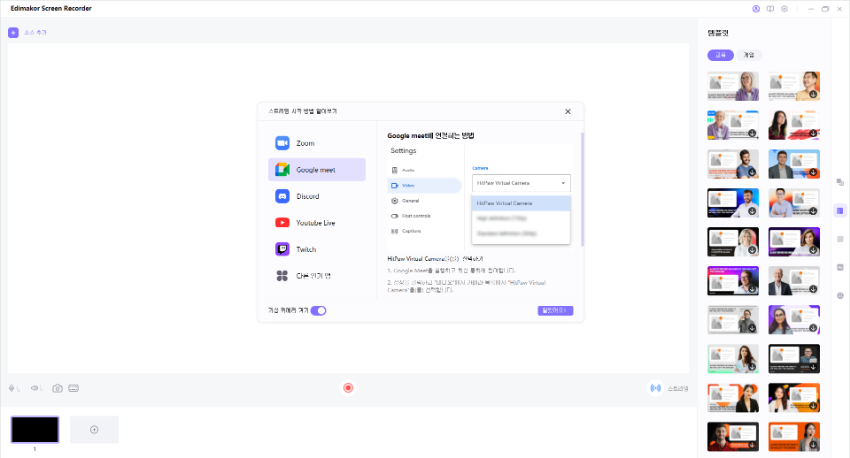Click the overlapping squares icon in right sidebar
Screen dimensions: 850x458
(x=840, y=182)
